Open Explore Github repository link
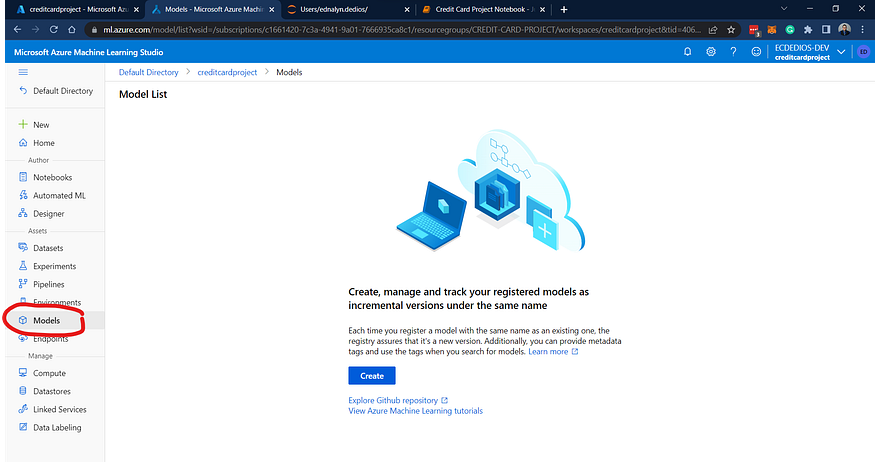This screenshot has width=875, height=462. [x=398, y=400]
